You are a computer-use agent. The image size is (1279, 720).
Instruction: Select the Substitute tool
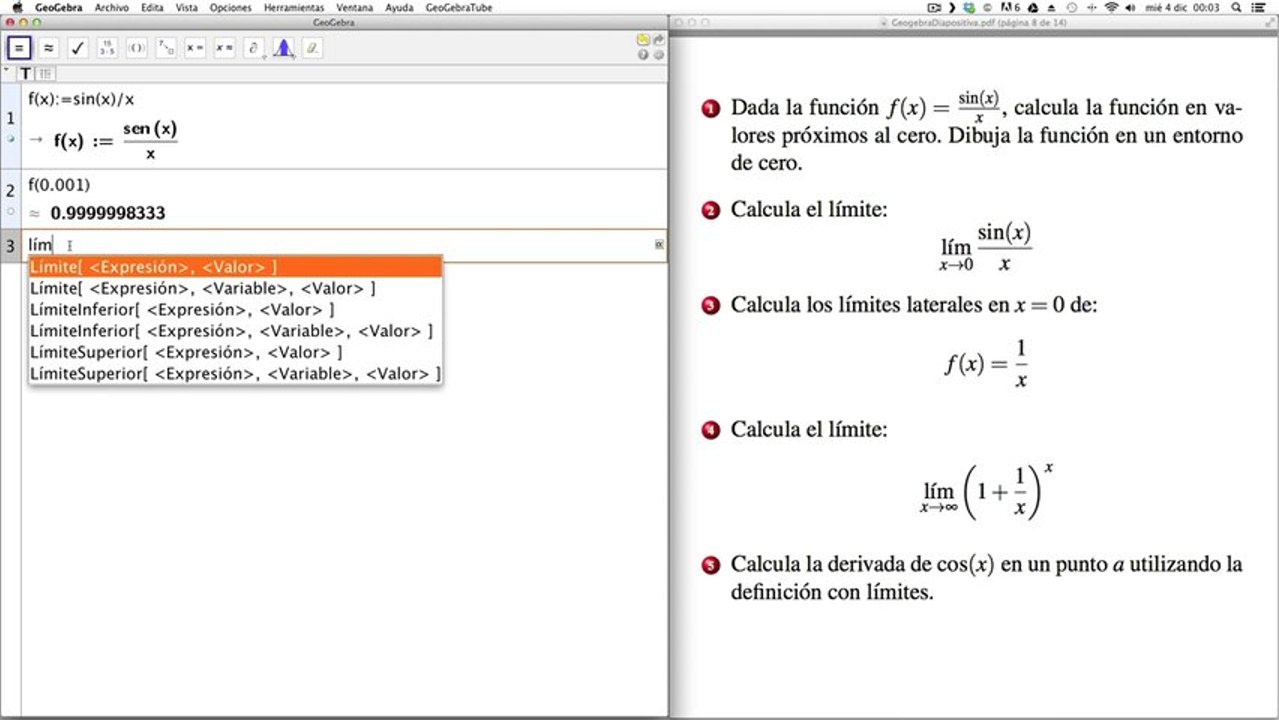(166, 47)
